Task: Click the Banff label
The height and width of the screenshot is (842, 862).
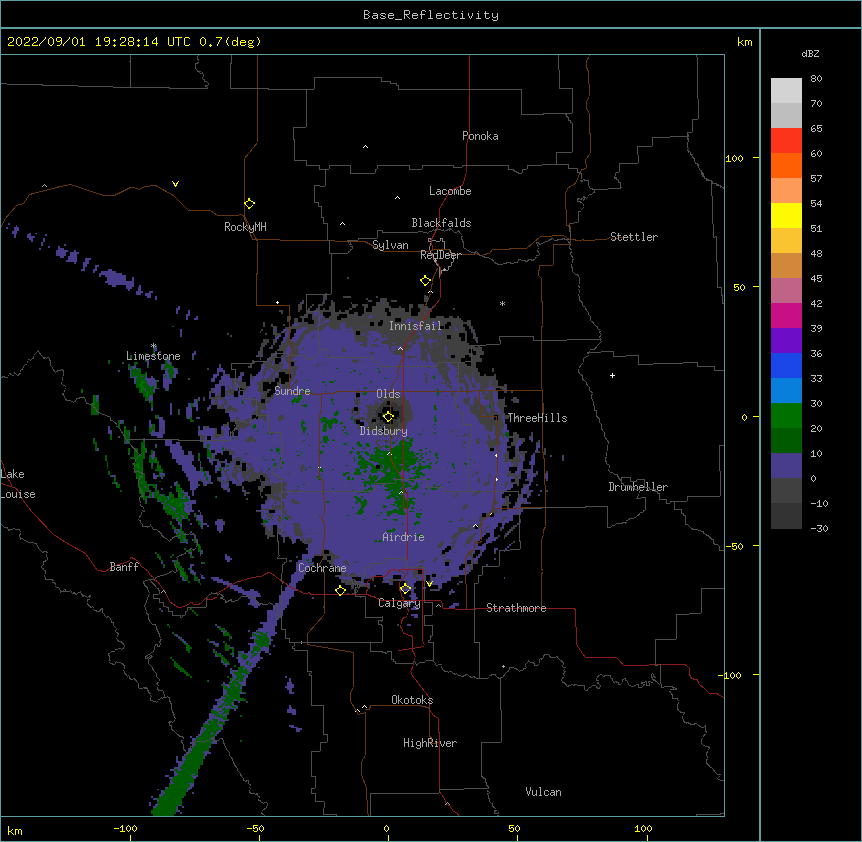Action: coord(124,567)
